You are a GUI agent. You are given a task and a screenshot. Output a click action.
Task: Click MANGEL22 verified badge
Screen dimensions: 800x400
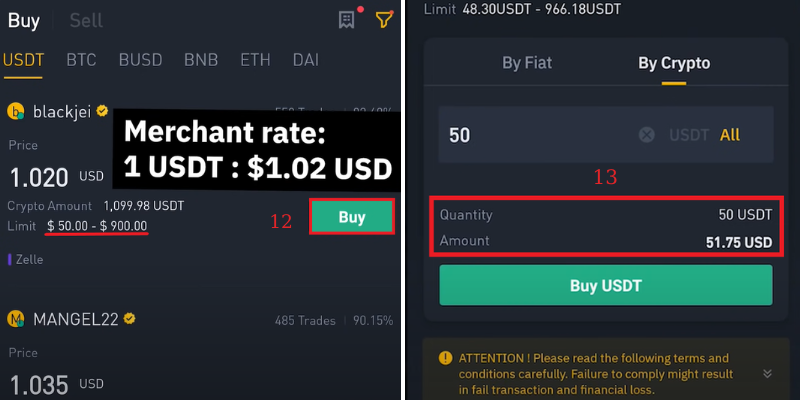tap(130, 319)
